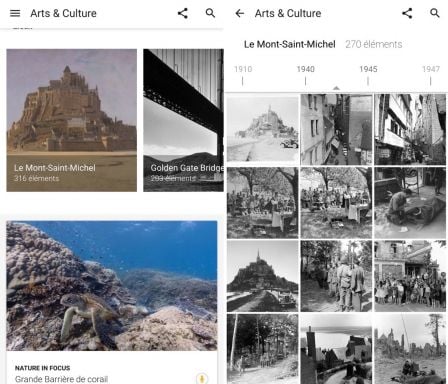Tap share icon in right screen header
Viewport: 448px width, 384px height.
click(407, 13)
